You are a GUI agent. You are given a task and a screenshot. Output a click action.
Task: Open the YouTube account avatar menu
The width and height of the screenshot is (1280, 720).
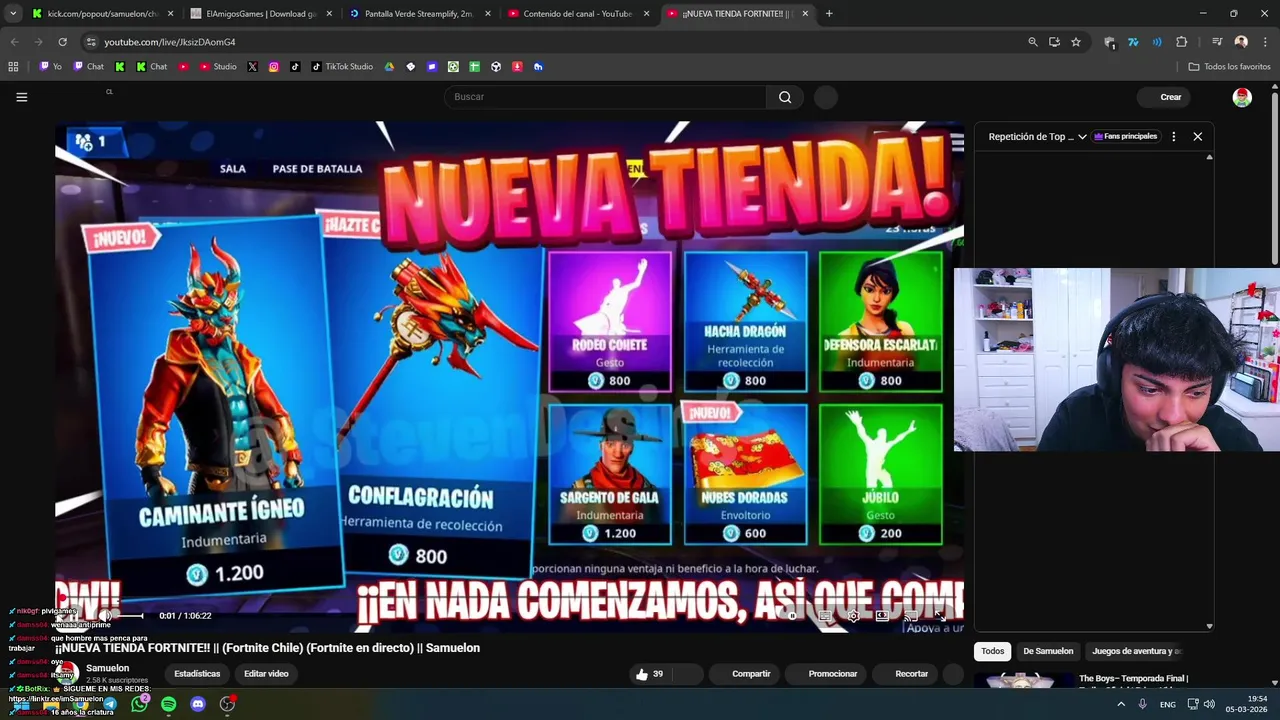1242,97
